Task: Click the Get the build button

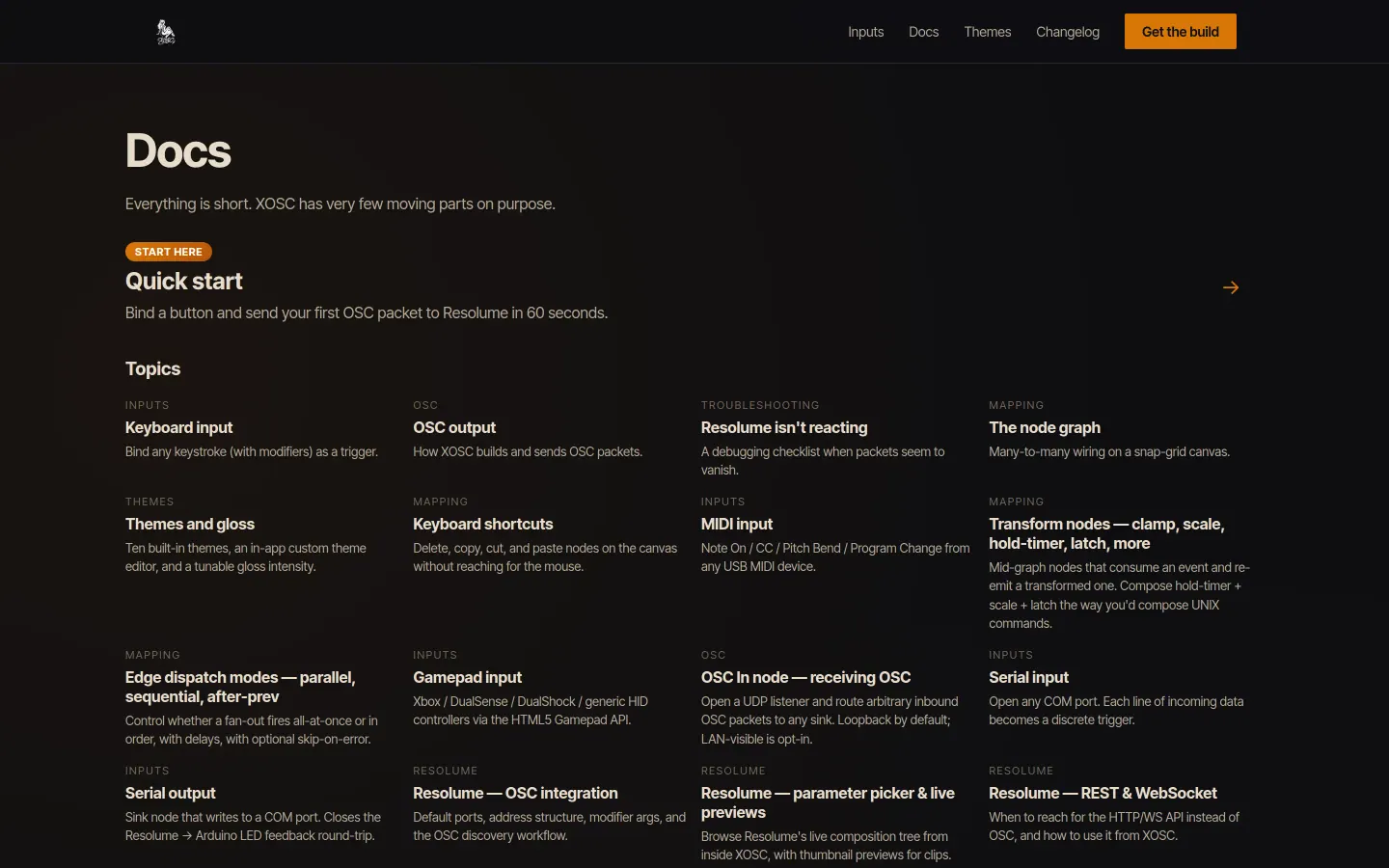Action: (x=1181, y=32)
